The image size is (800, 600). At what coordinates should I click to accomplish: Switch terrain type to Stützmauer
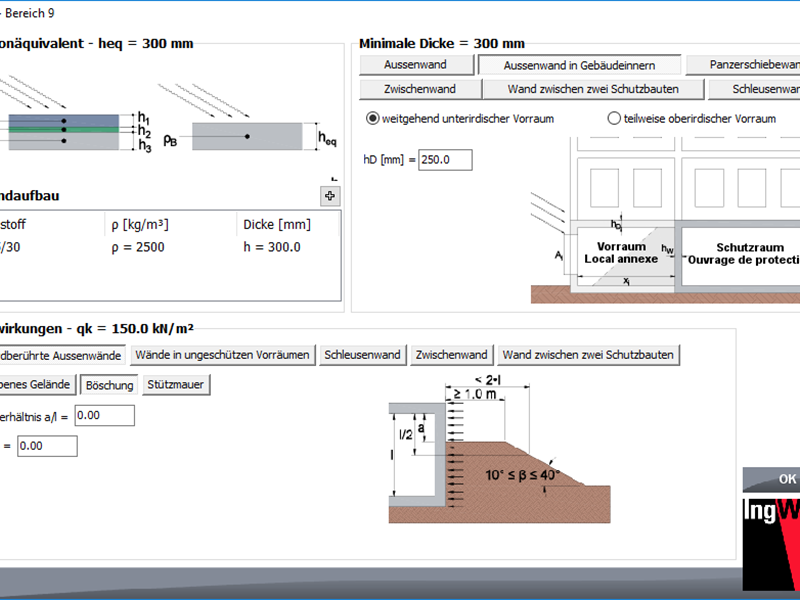pos(176,384)
